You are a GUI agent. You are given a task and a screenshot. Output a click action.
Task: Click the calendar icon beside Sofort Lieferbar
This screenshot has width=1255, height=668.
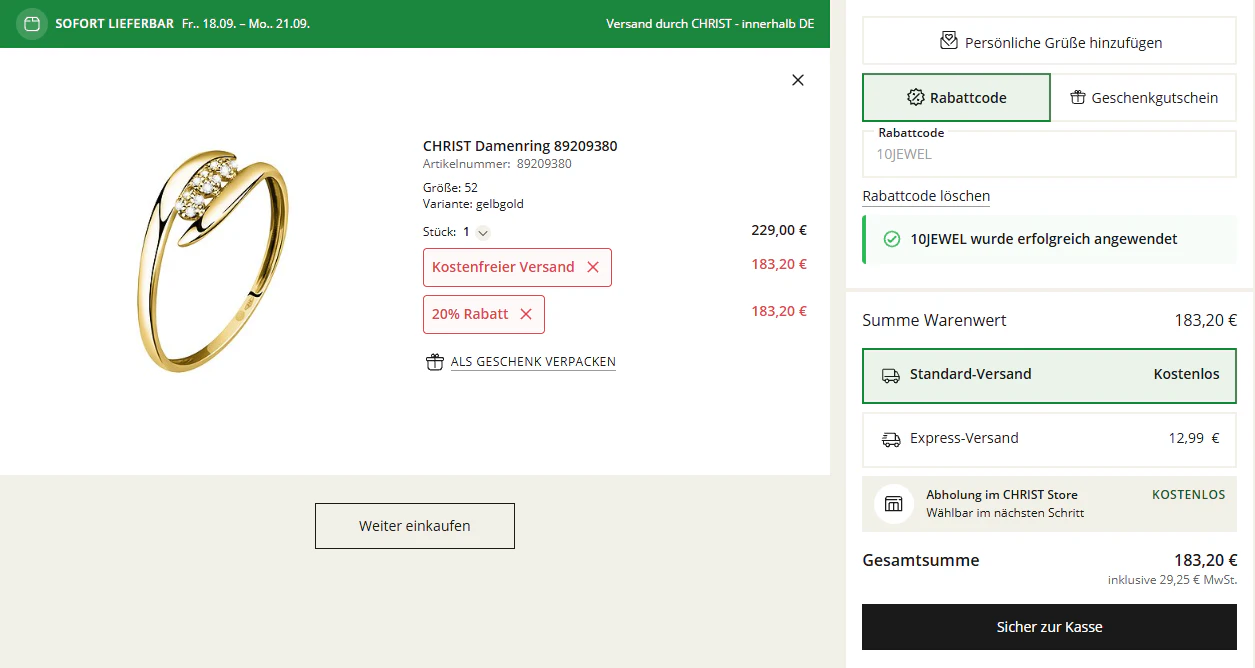[x=32, y=23]
